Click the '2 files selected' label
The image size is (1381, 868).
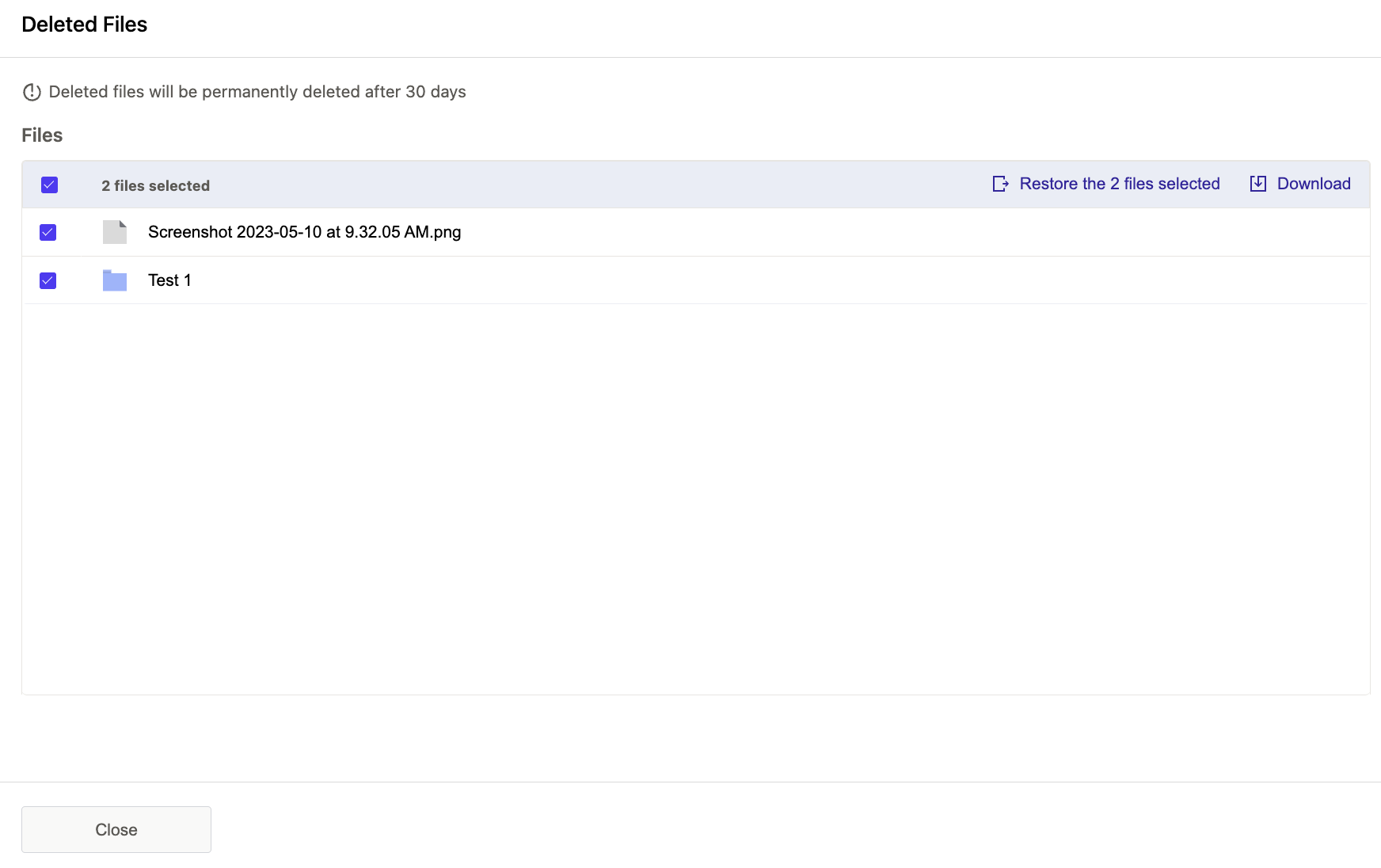155,185
